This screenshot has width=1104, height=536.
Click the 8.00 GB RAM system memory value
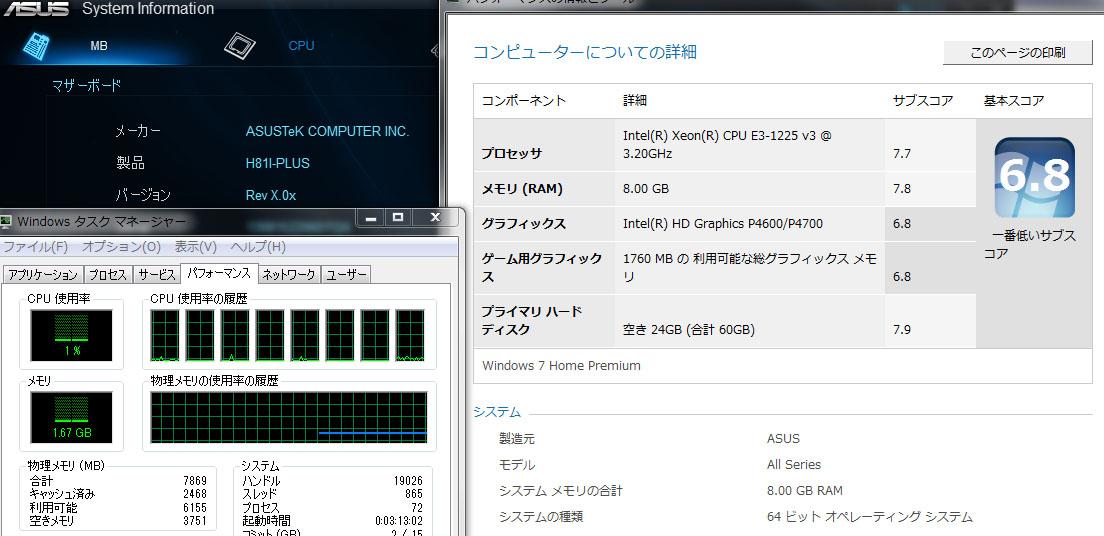(x=805, y=491)
